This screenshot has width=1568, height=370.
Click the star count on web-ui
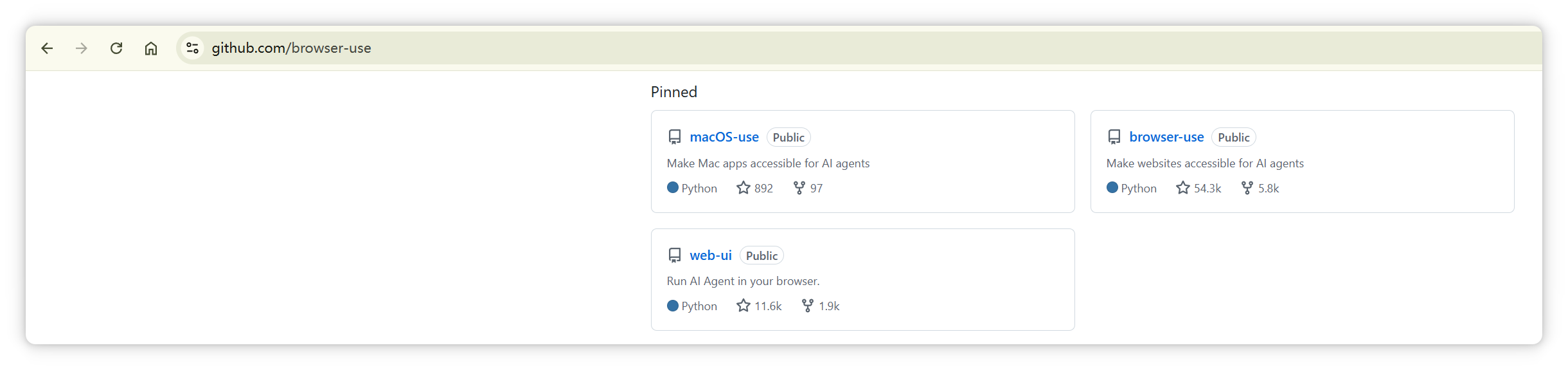760,306
